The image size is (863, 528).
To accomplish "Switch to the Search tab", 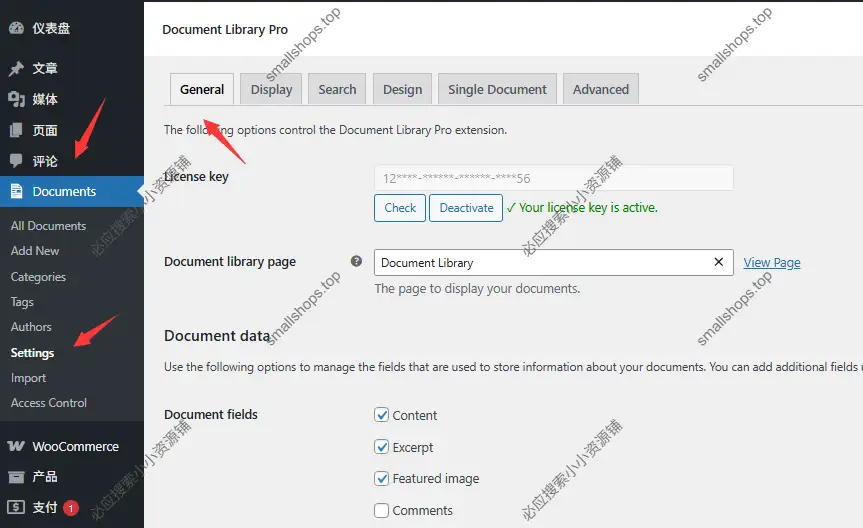I will point(337,89).
